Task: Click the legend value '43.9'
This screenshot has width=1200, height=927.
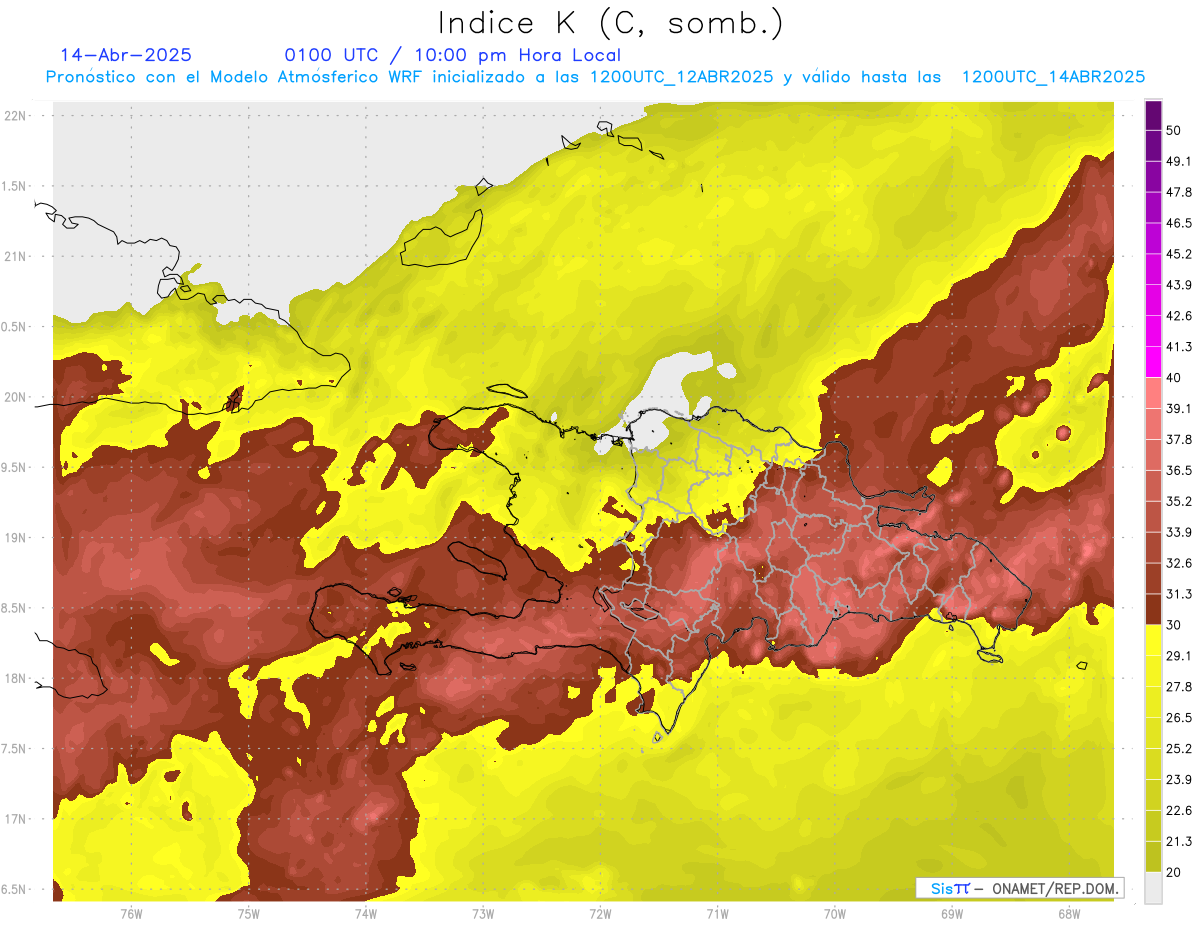Action: pyautogui.click(x=1178, y=285)
